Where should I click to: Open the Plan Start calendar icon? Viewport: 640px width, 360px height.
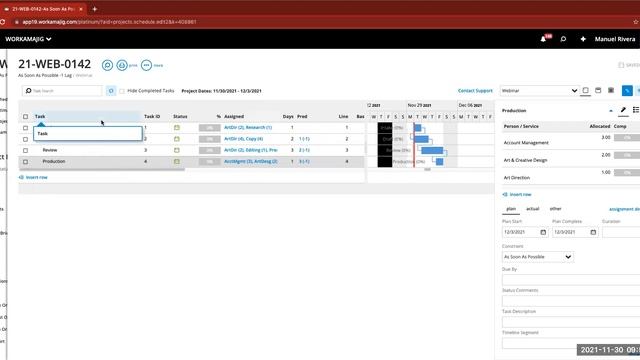point(543,232)
